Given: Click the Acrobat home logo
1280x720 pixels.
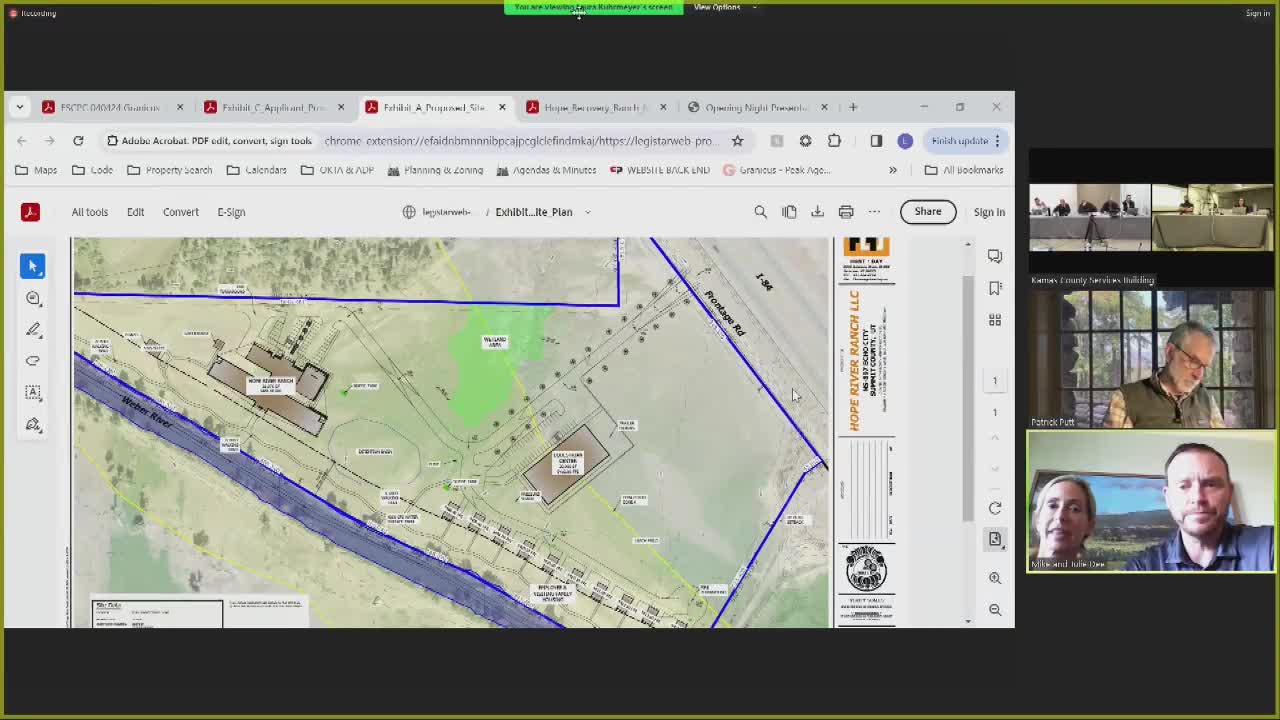Looking at the screenshot, I should click(x=30, y=212).
